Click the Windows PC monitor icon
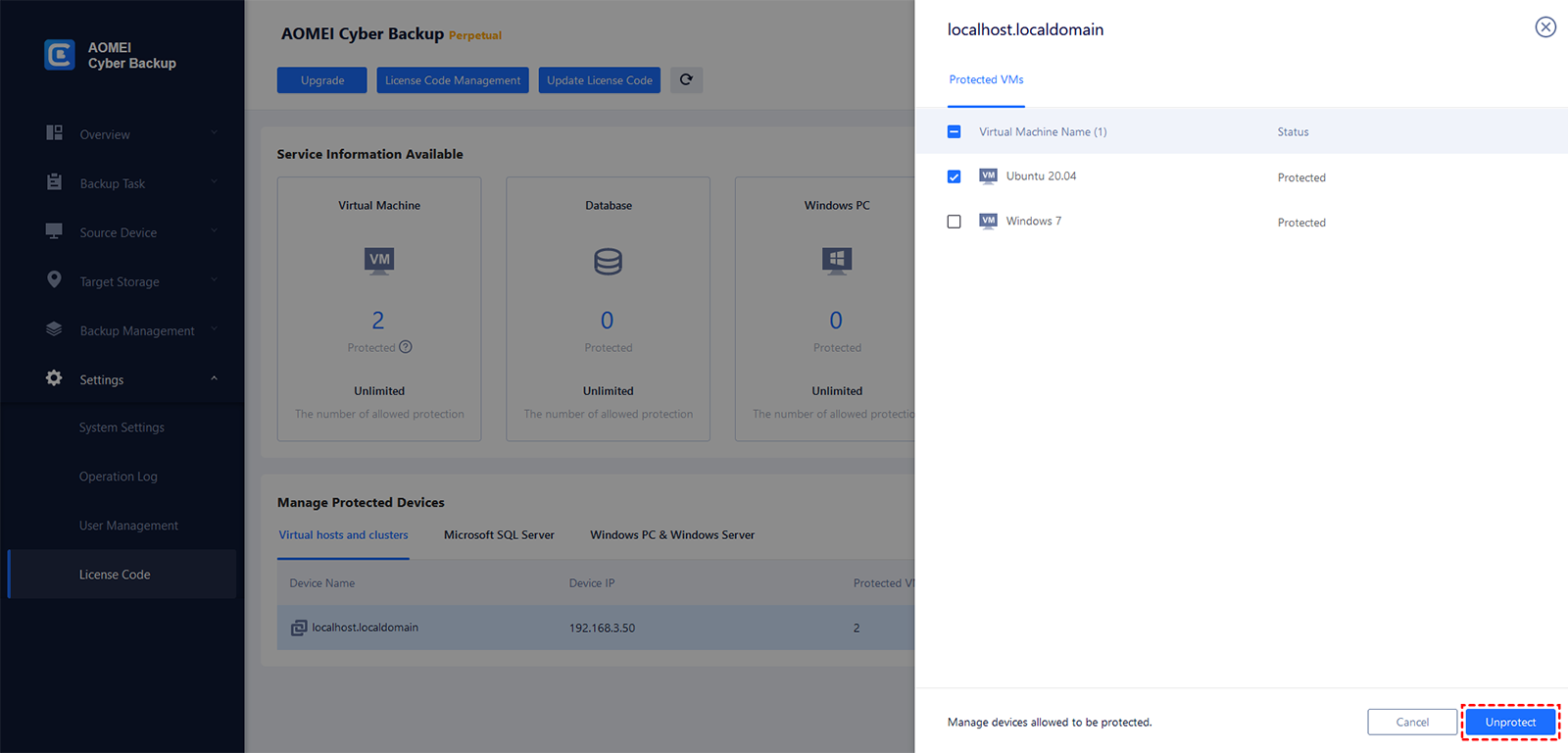Image resolution: width=1568 pixels, height=753 pixels. 837,261
